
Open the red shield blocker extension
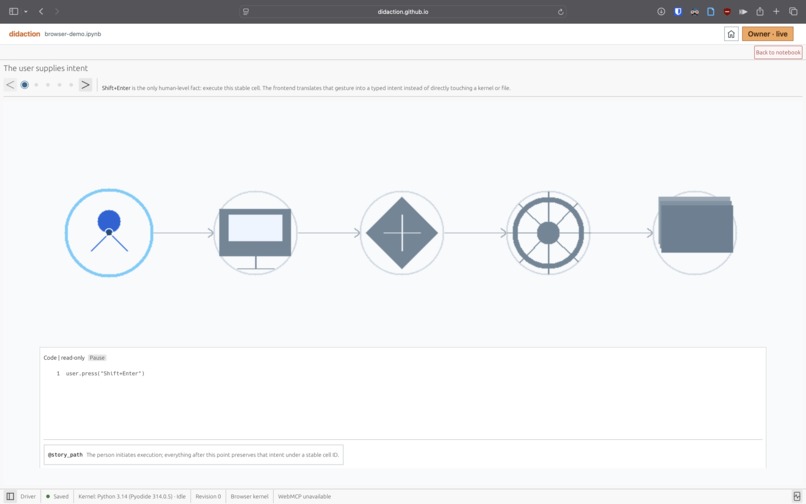727,11
